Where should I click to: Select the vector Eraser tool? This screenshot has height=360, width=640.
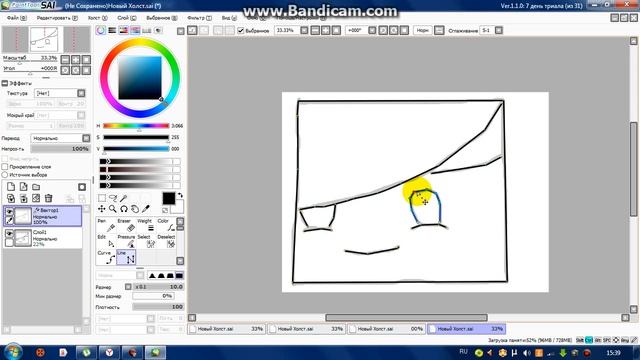pos(126,225)
